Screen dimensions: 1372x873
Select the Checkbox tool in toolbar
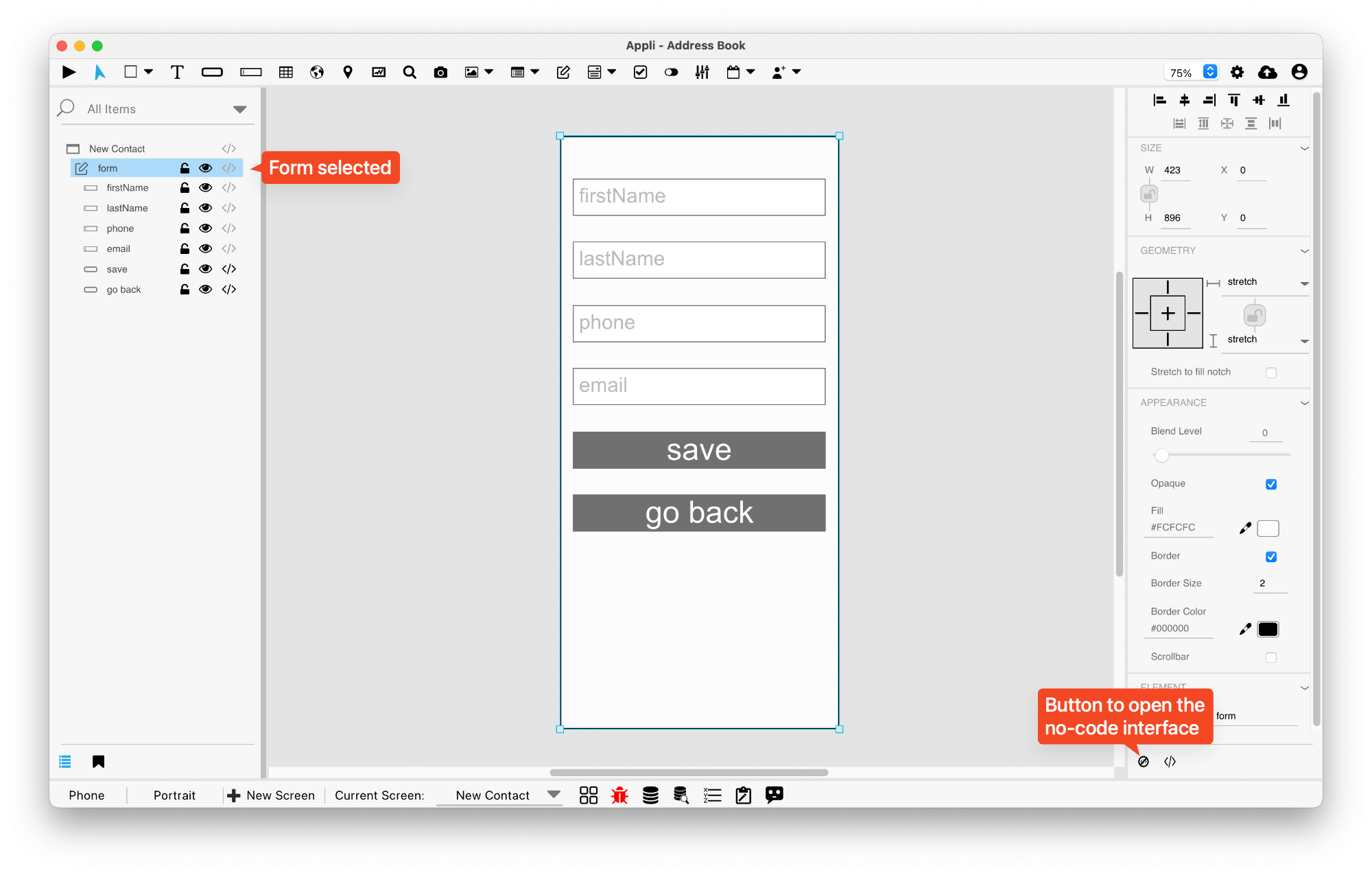click(x=641, y=71)
